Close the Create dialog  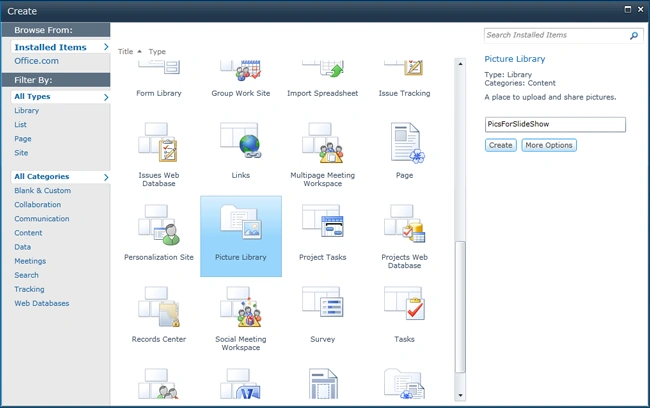[x=640, y=10]
